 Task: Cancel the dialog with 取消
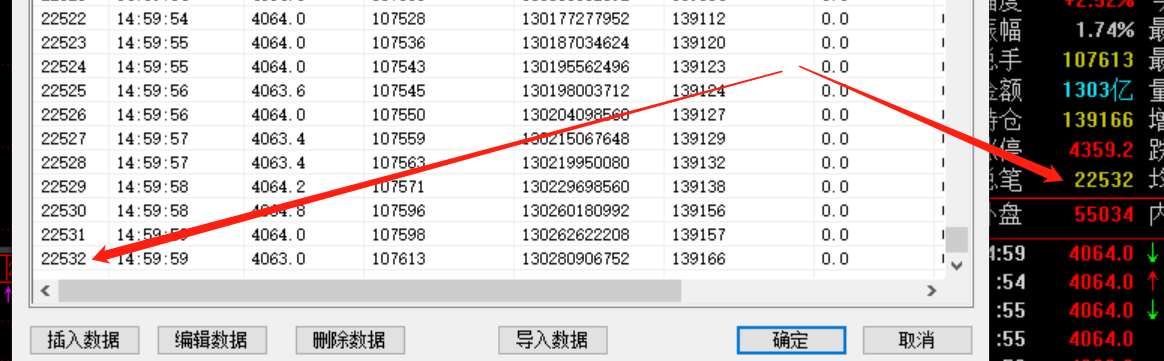click(917, 340)
